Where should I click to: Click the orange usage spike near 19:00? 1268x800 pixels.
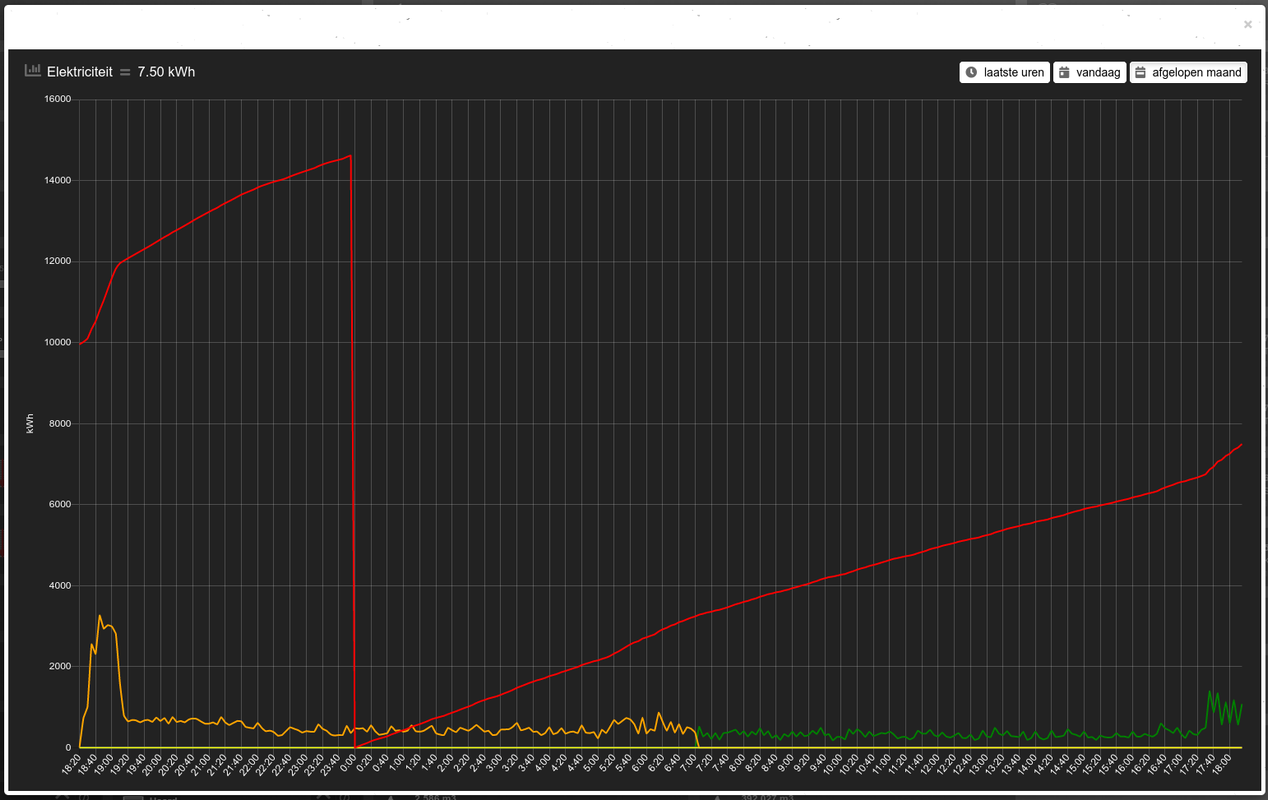[100, 616]
